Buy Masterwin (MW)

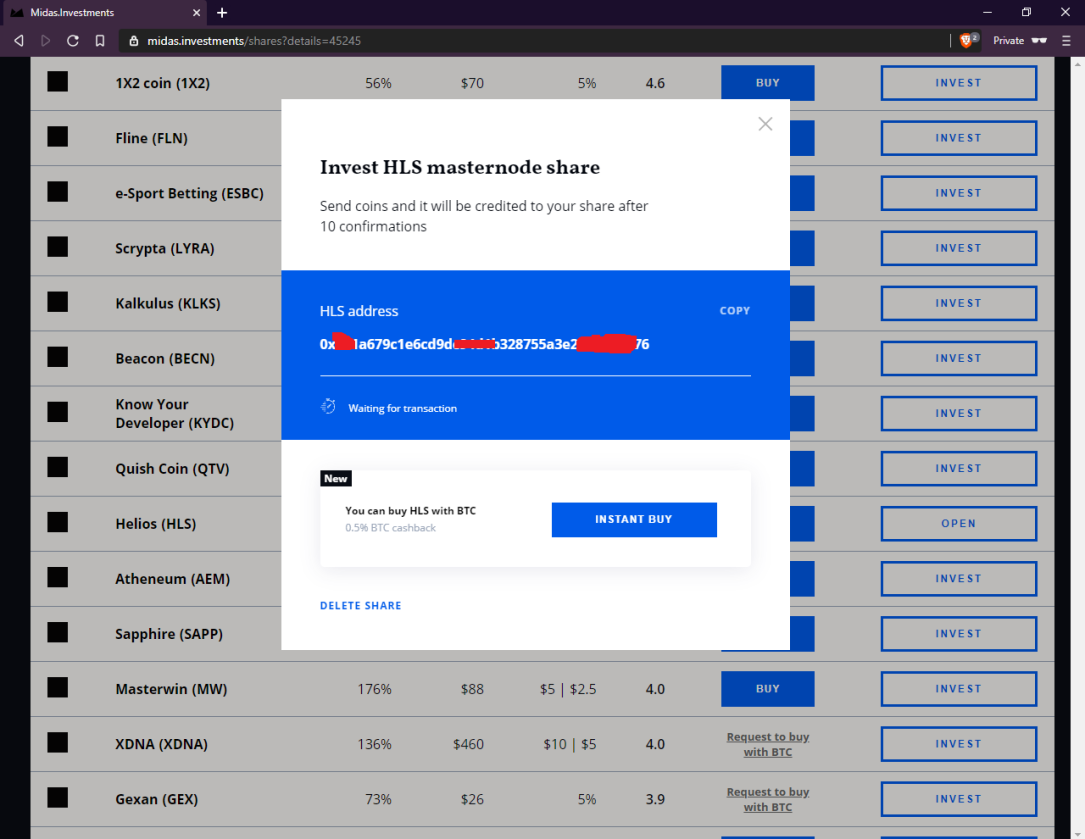767,689
